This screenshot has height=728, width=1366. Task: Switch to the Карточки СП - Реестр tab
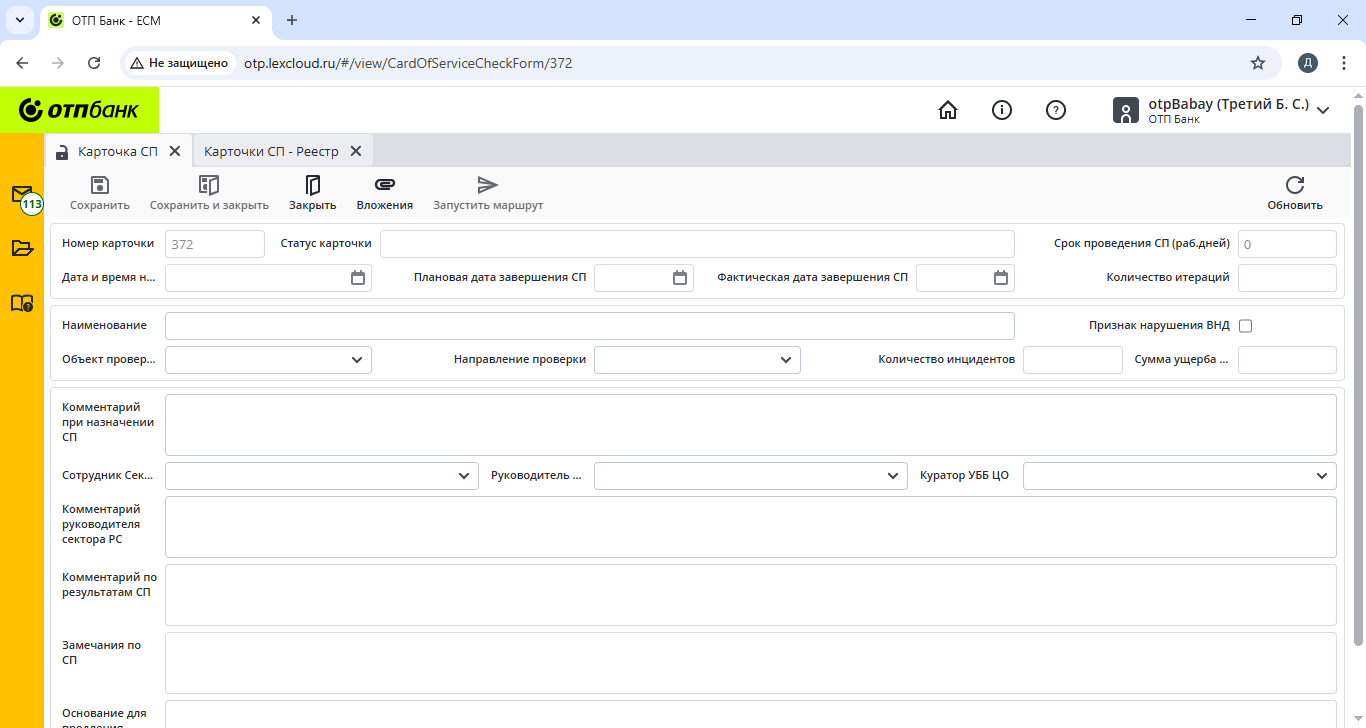[271, 151]
